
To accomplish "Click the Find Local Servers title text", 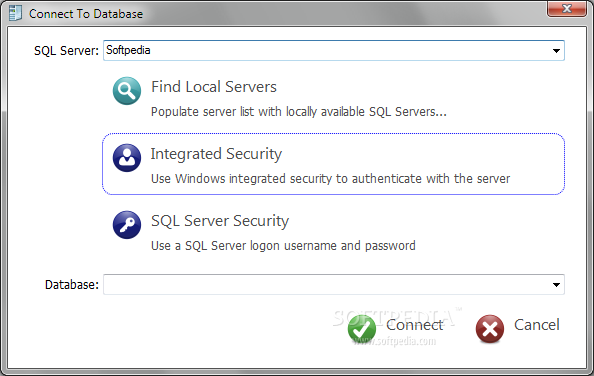I will click(214, 87).
